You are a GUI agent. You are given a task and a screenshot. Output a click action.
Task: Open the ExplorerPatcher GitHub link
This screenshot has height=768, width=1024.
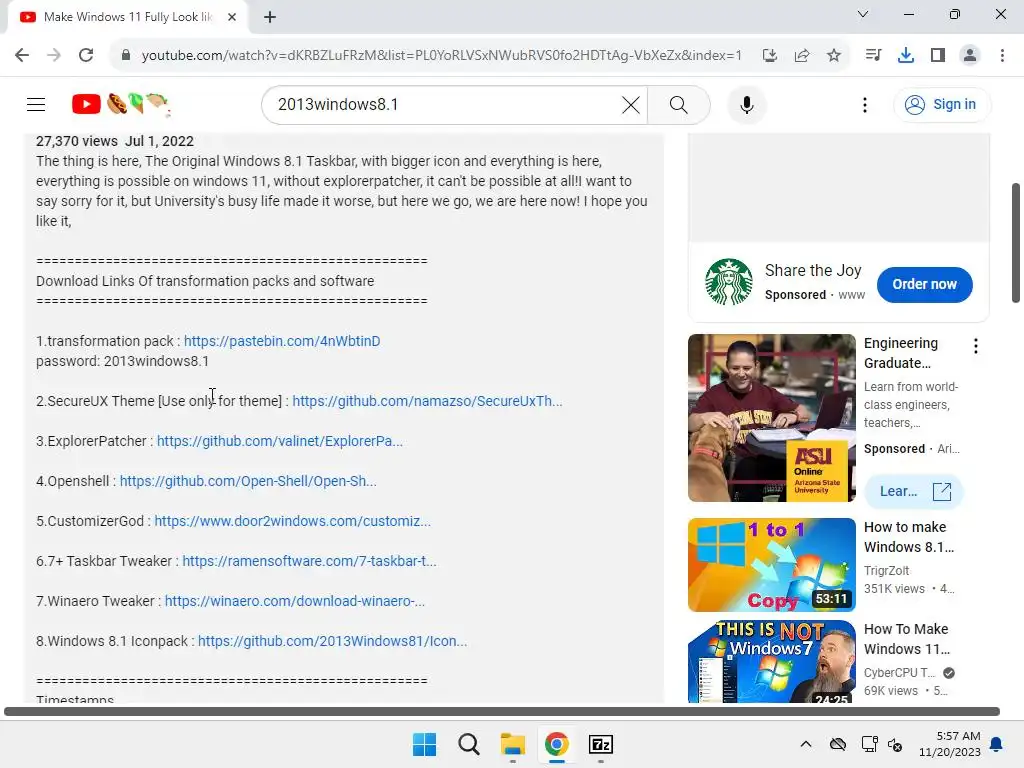(x=280, y=441)
